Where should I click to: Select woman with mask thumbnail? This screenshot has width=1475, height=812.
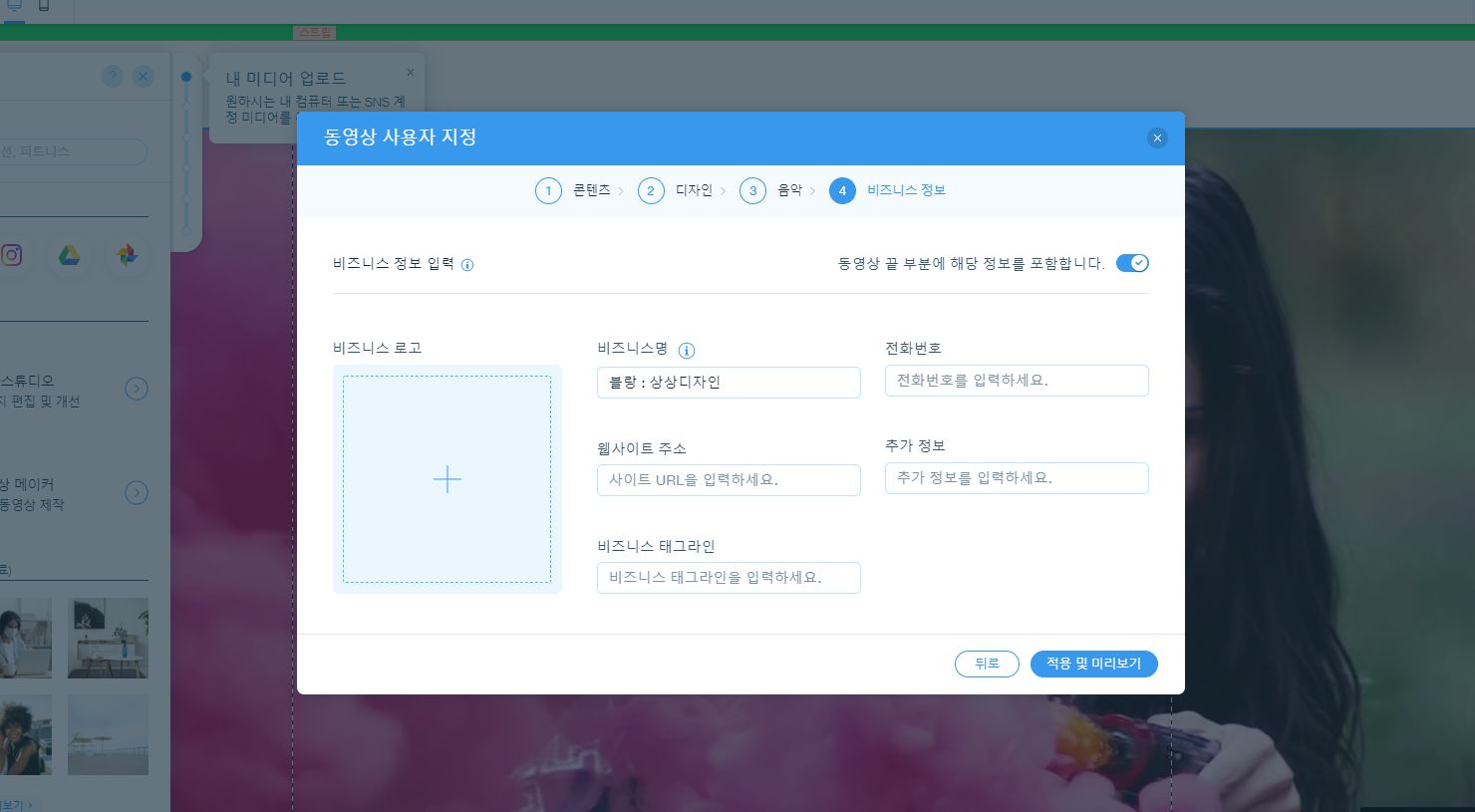(x=24, y=639)
